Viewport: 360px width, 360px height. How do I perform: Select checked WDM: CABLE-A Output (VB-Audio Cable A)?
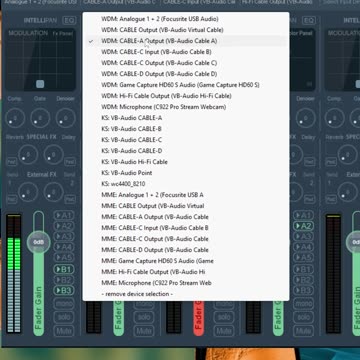point(186,41)
